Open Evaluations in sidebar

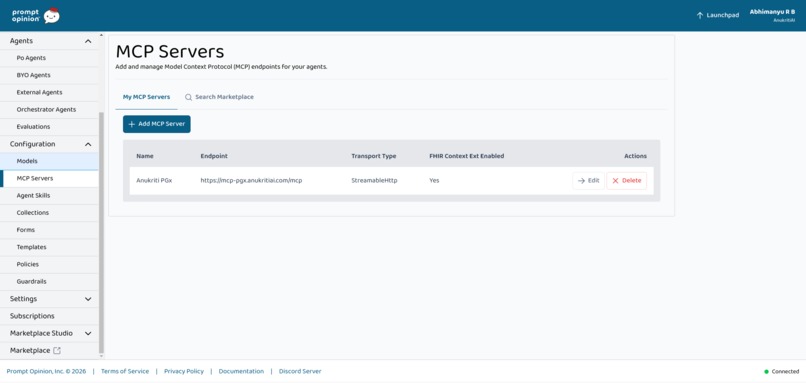tap(49, 126)
